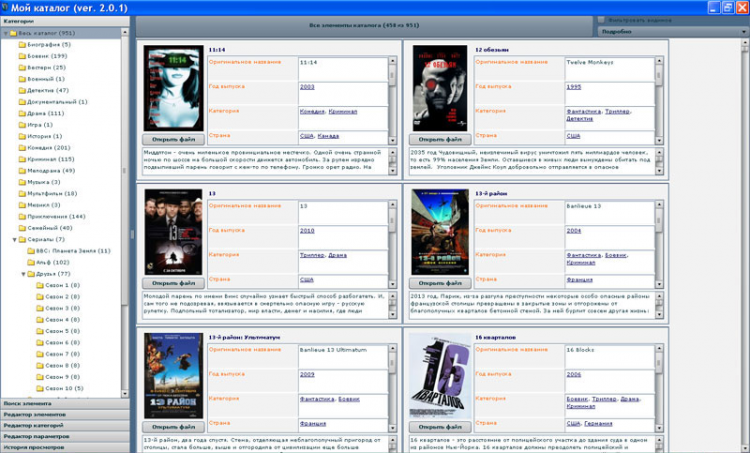
Task: Click the Twelve Monkeys original title field
Action: [x=610, y=69]
